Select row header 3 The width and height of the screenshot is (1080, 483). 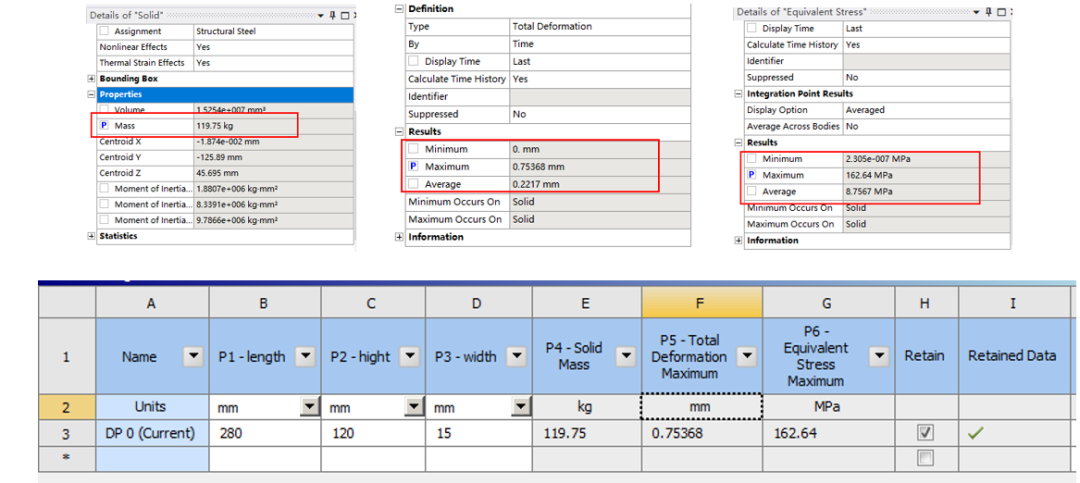point(67,433)
